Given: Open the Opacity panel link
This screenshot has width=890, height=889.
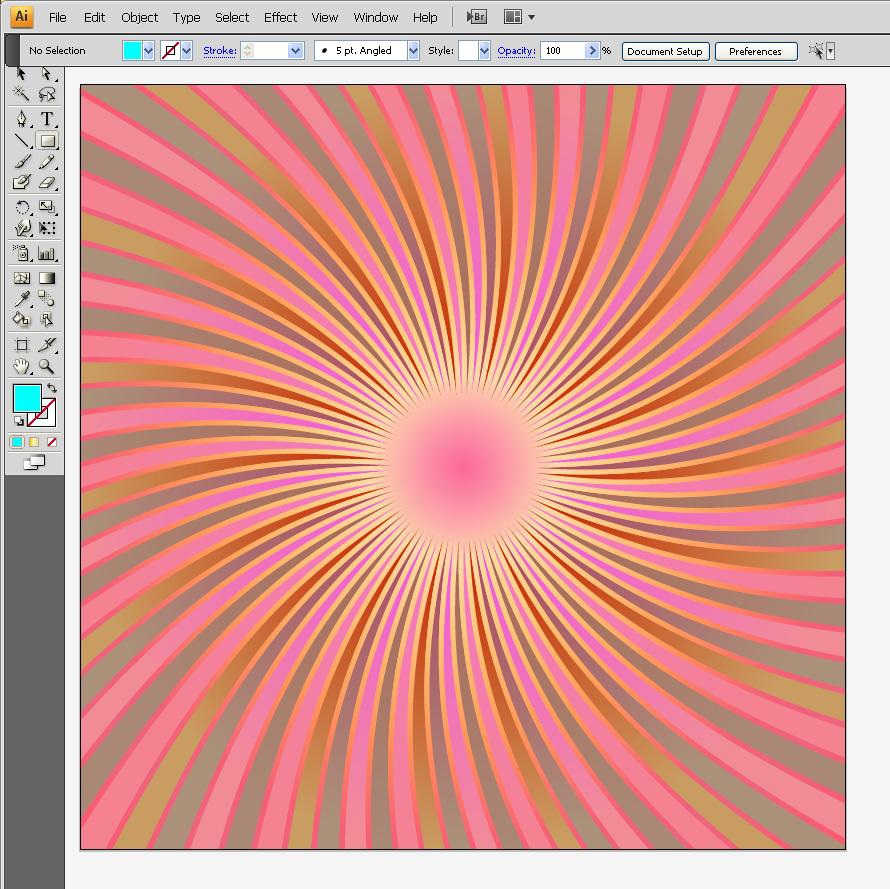Looking at the screenshot, I should [x=516, y=51].
